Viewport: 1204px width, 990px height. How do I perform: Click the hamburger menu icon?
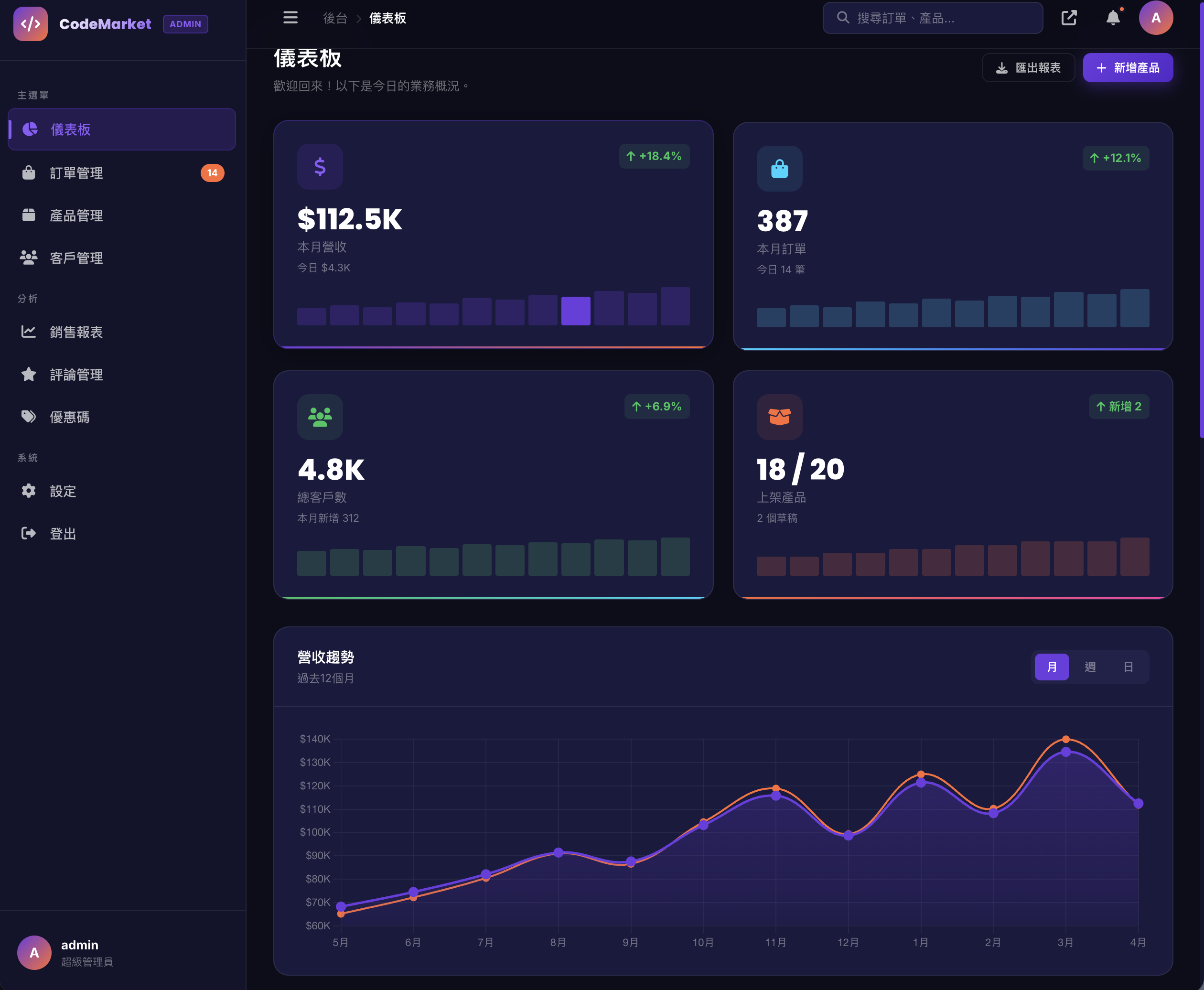(x=290, y=18)
